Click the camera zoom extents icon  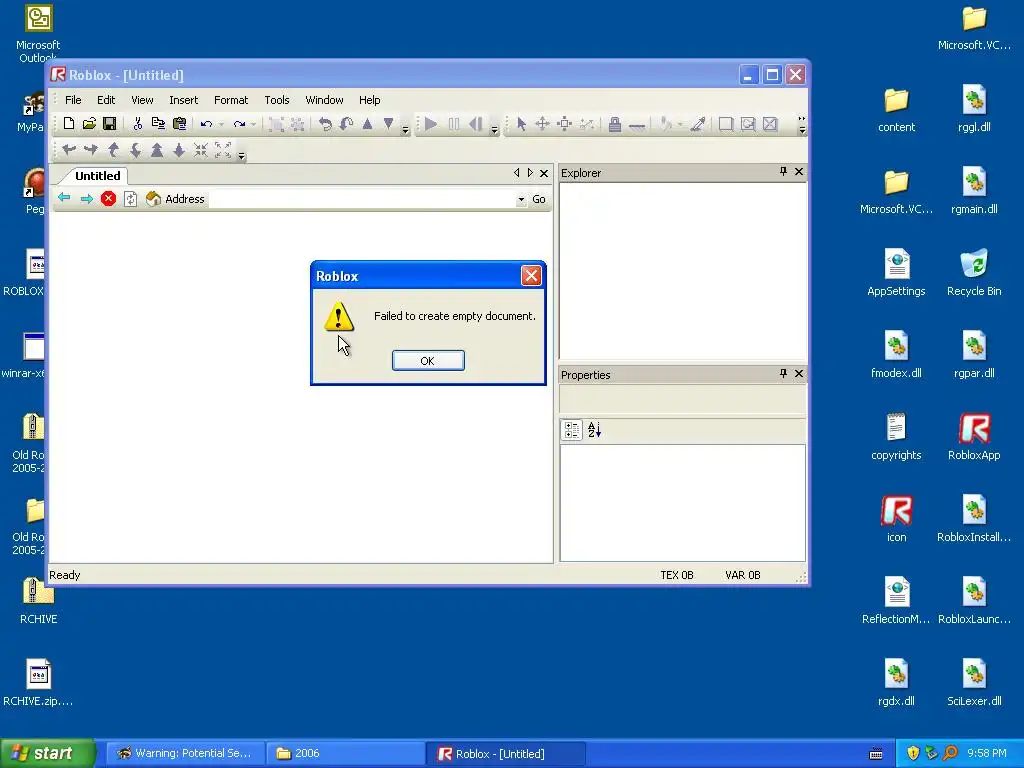[x=223, y=150]
